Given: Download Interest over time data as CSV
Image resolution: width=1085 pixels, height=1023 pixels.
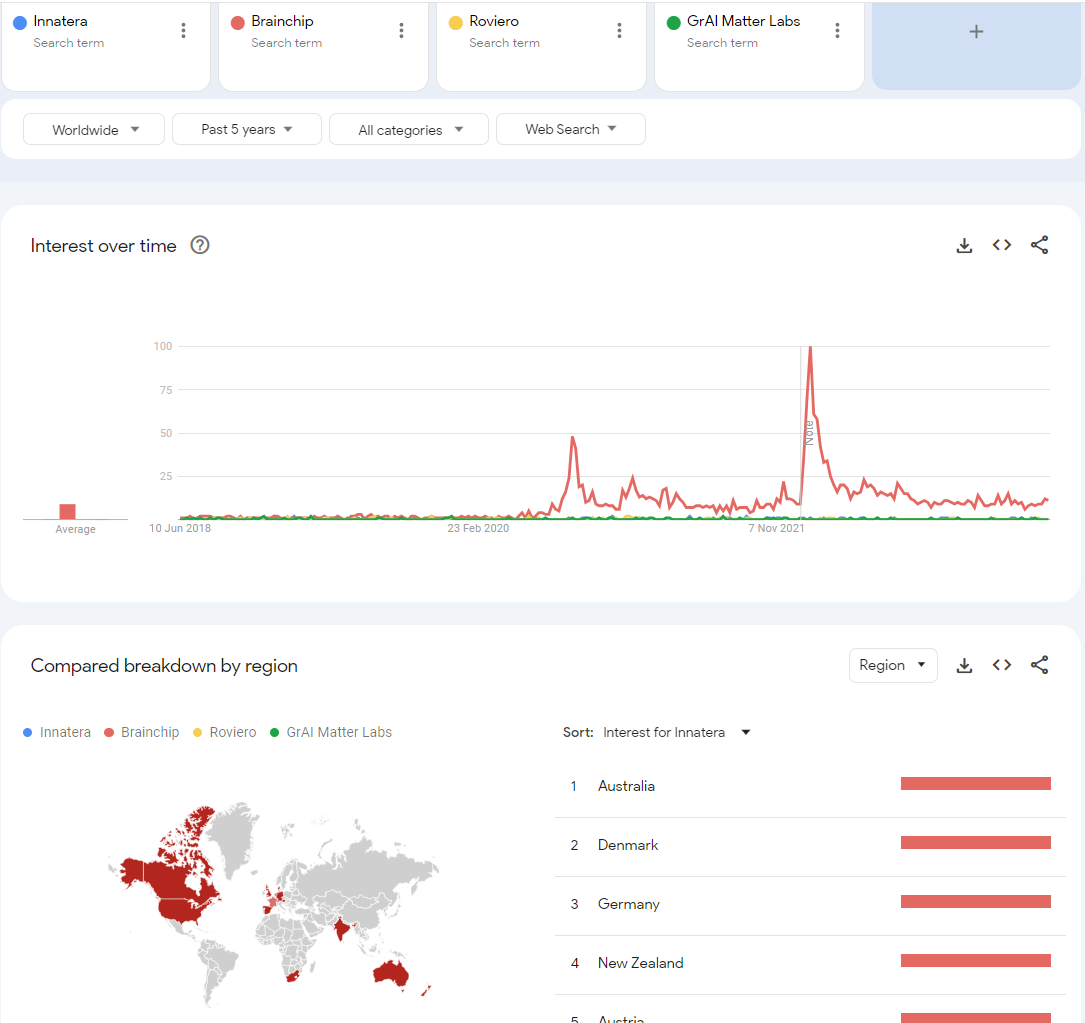Looking at the screenshot, I should click(965, 245).
